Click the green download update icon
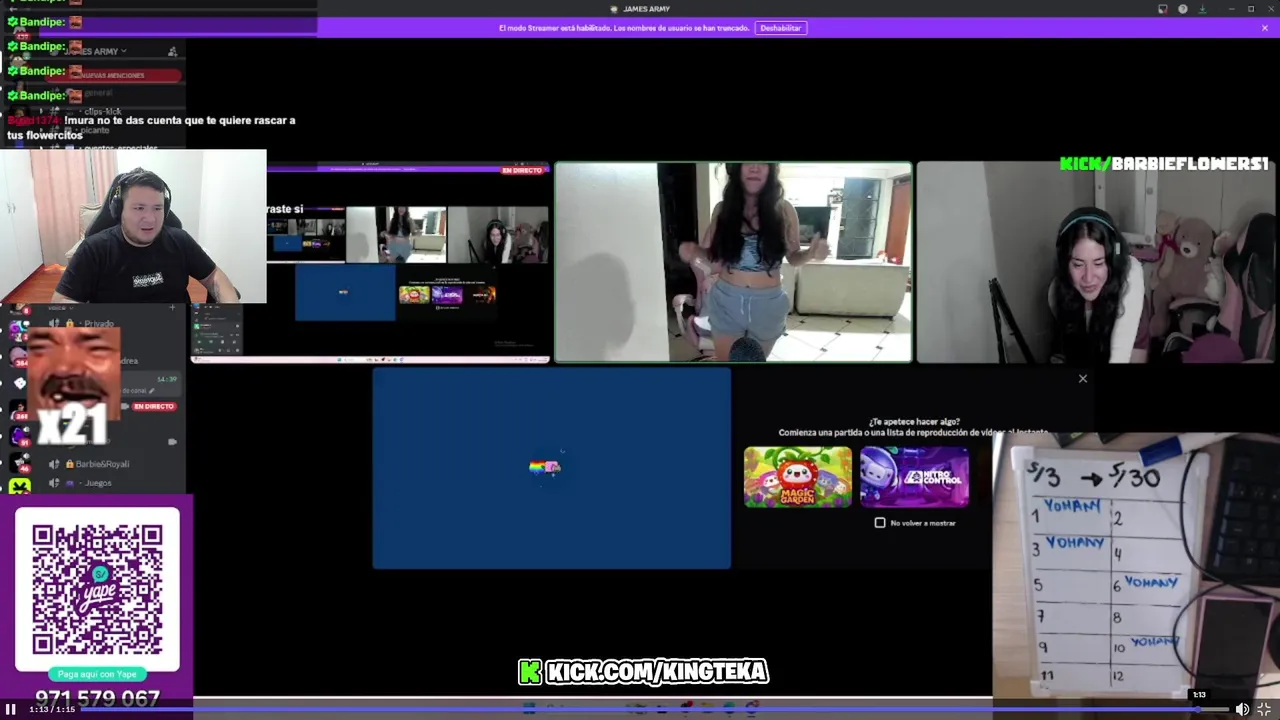This screenshot has height=720, width=1280. point(1203,9)
